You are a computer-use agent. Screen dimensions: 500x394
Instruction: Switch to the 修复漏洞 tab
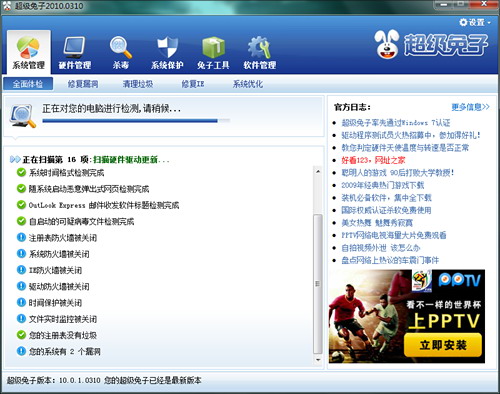coord(83,84)
